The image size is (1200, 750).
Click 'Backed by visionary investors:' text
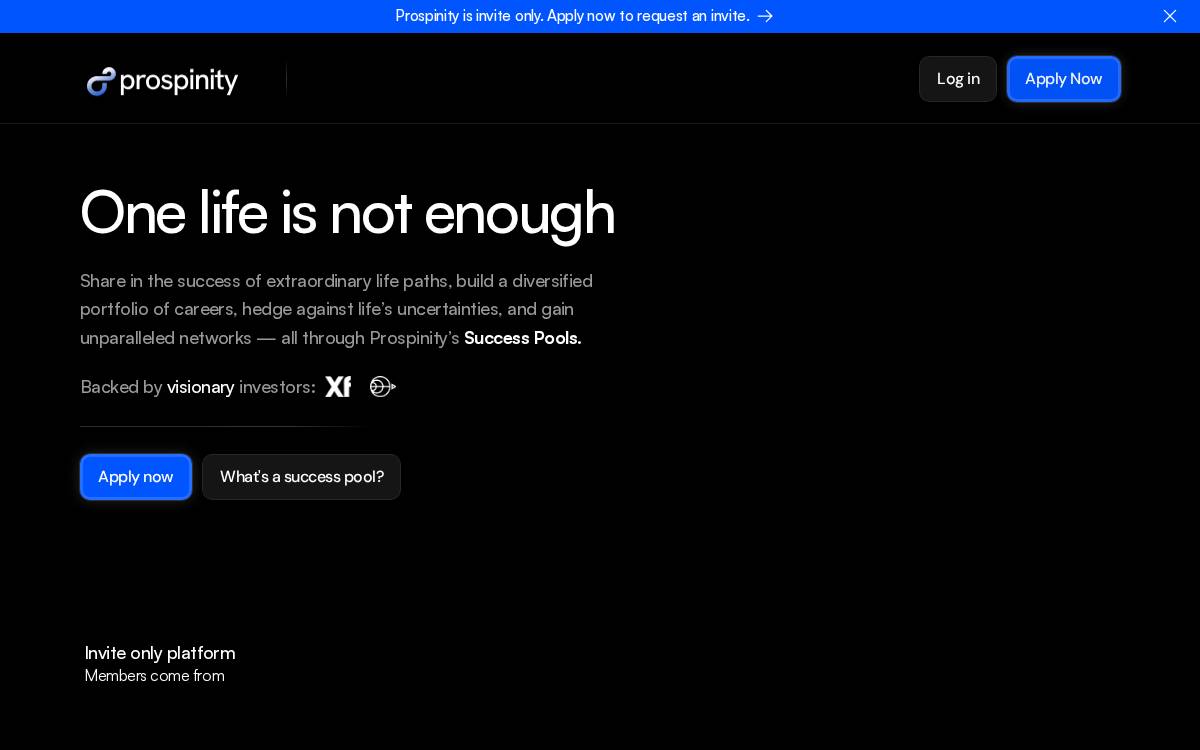click(x=198, y=387)
